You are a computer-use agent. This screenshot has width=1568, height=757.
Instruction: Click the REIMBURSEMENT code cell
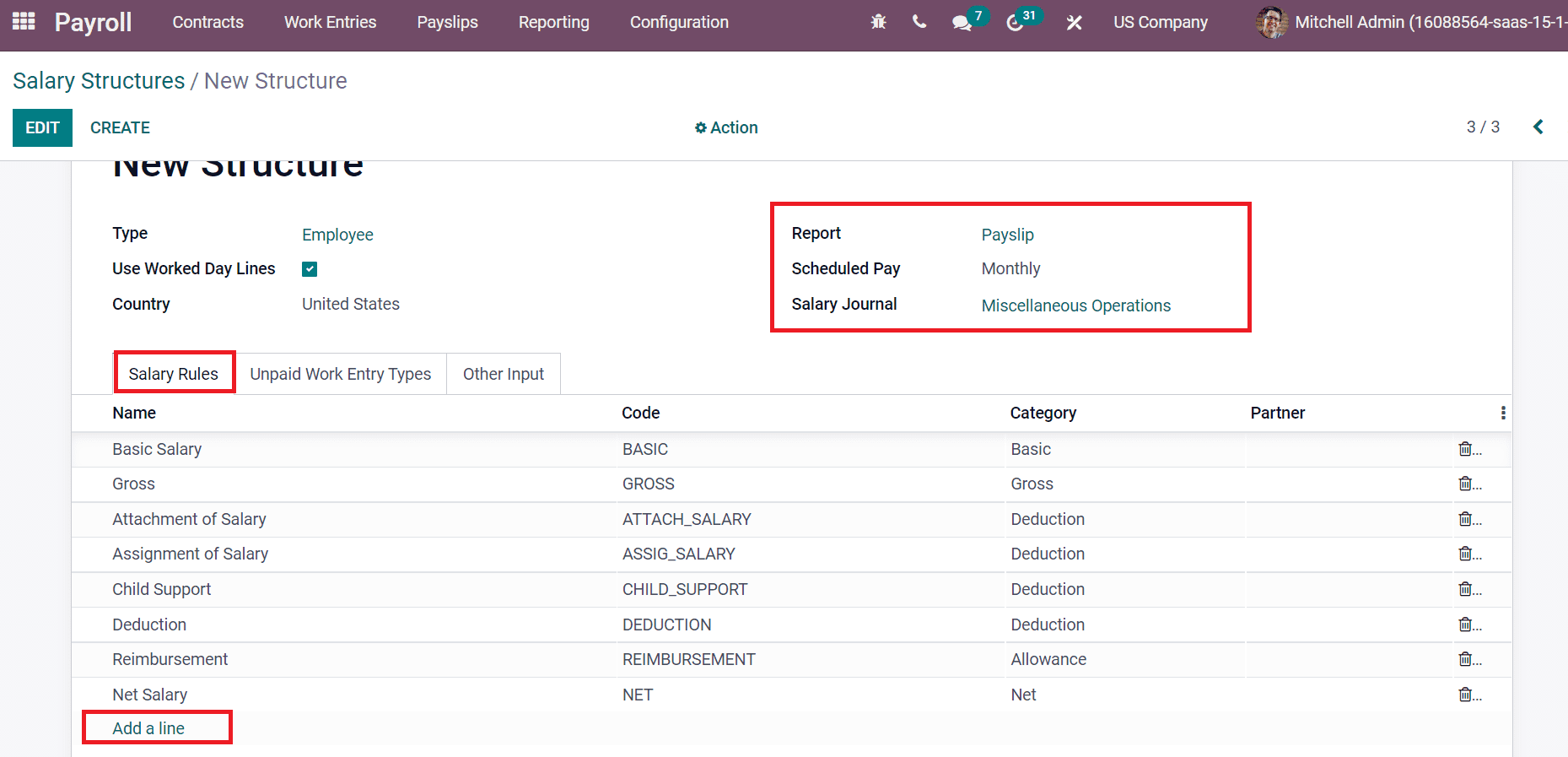pyautogui.click(x=688, y=659)
